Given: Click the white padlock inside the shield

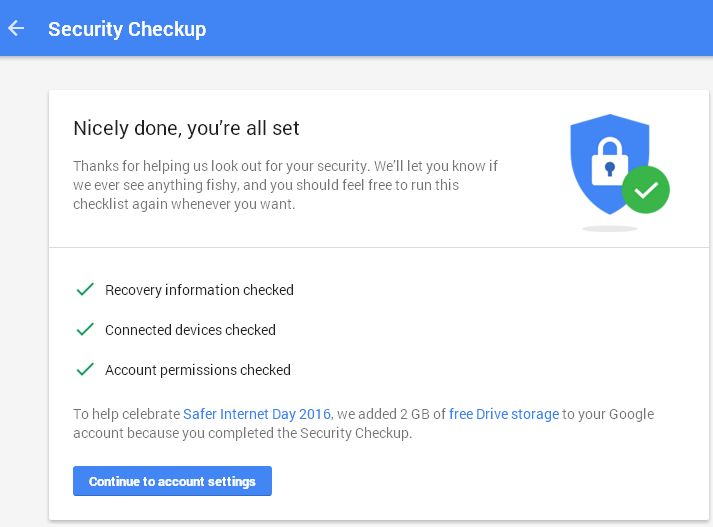Looking at the screenshot, I should [610, 162].
